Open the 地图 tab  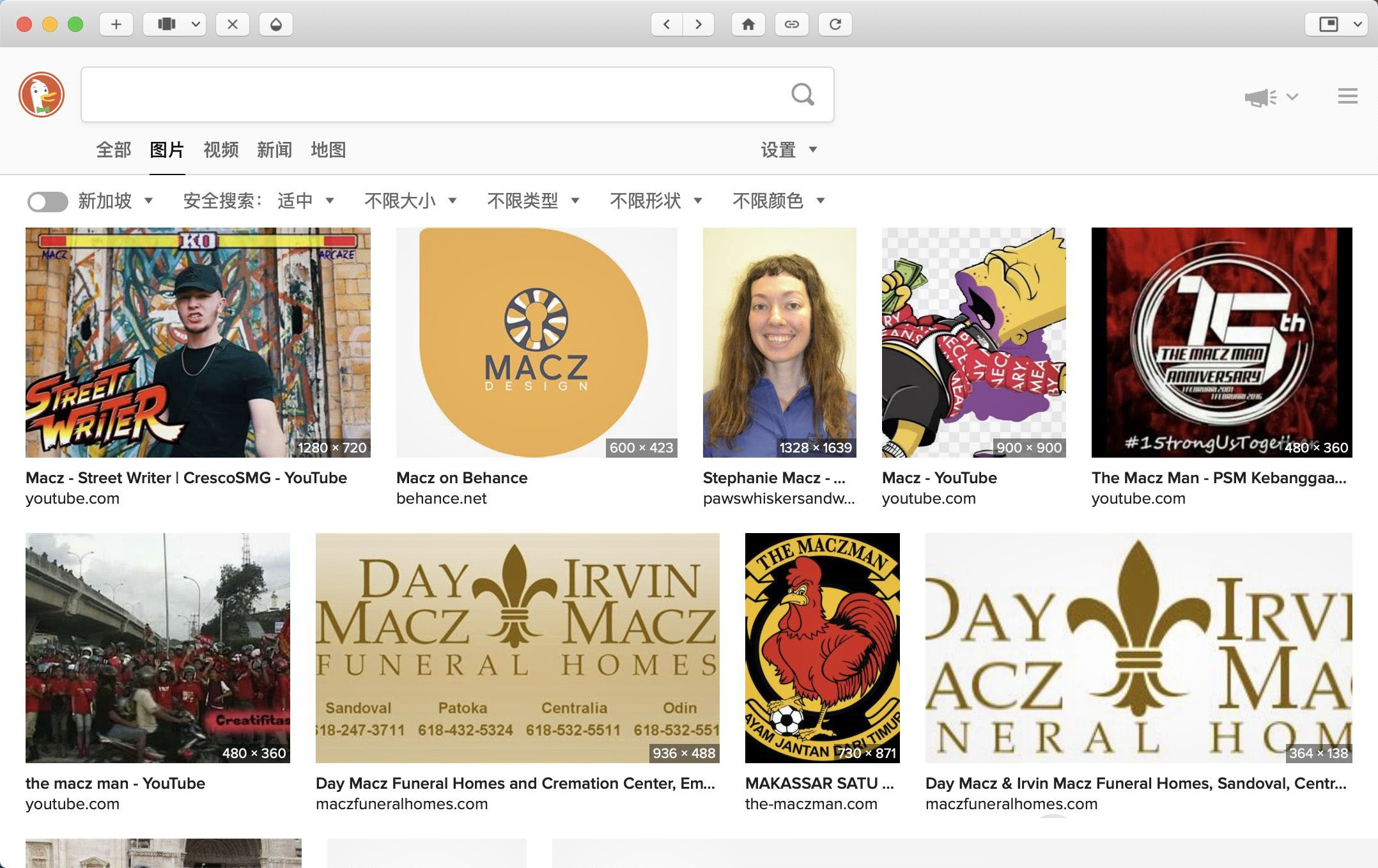point(329,150)
